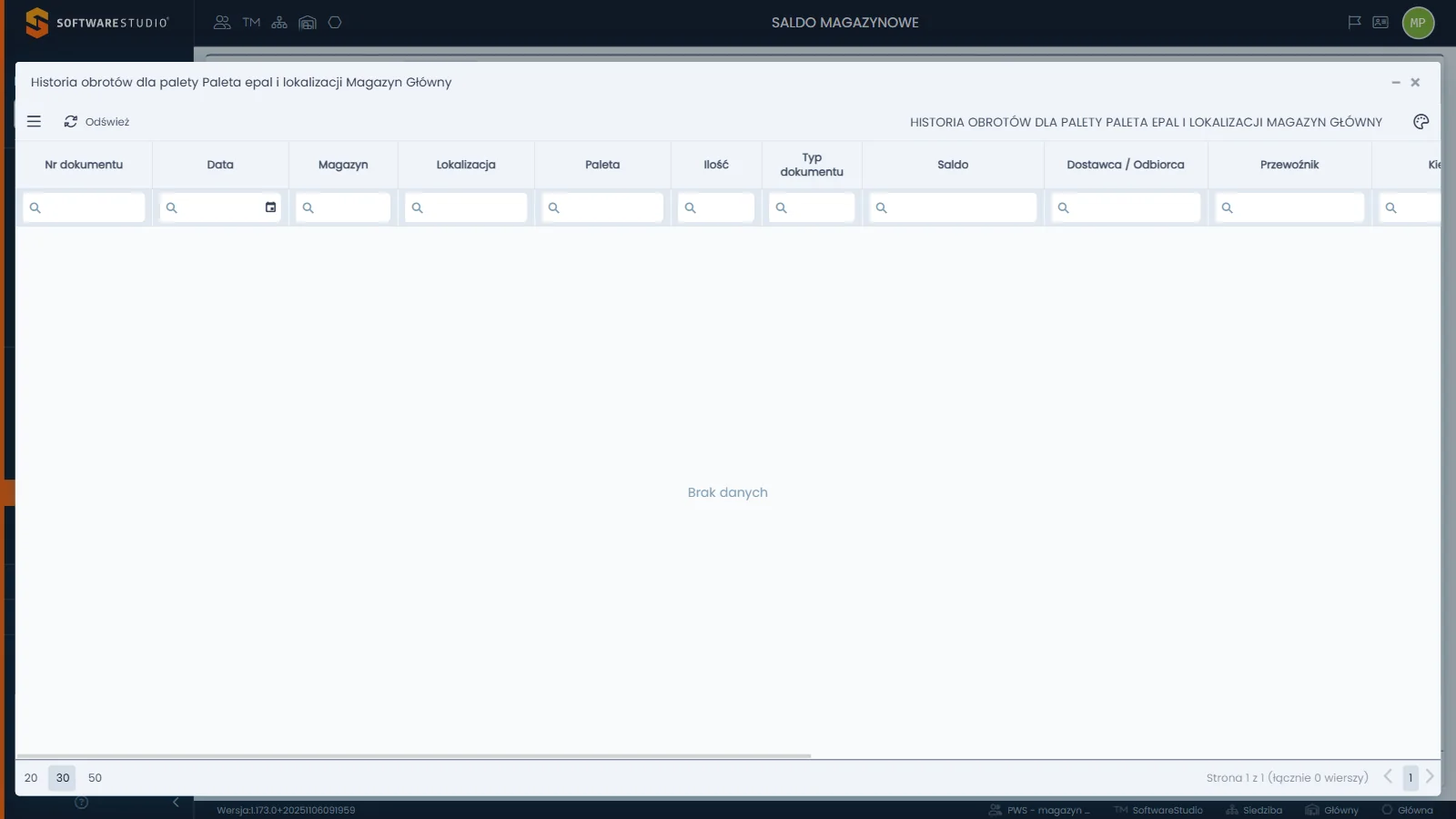
Task: Go to the previous page arrow
Action: click(1388, 777)
